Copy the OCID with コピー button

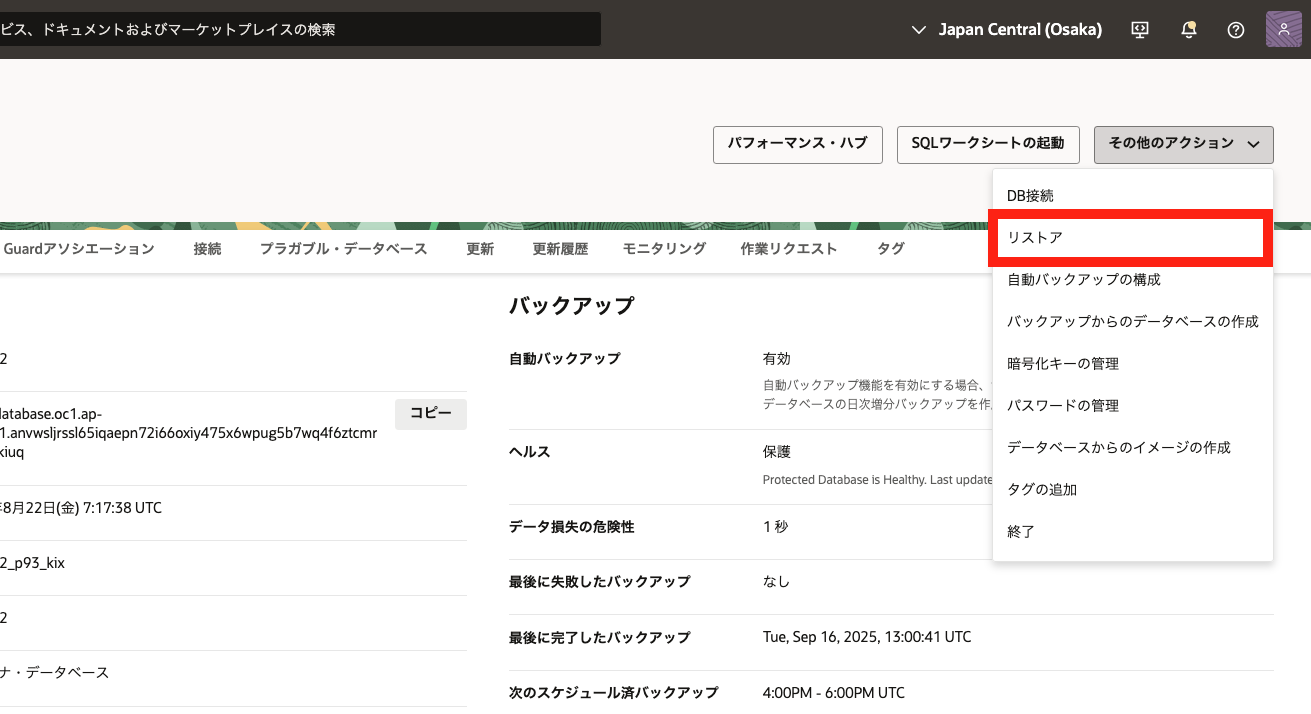(x=431, y=413)
